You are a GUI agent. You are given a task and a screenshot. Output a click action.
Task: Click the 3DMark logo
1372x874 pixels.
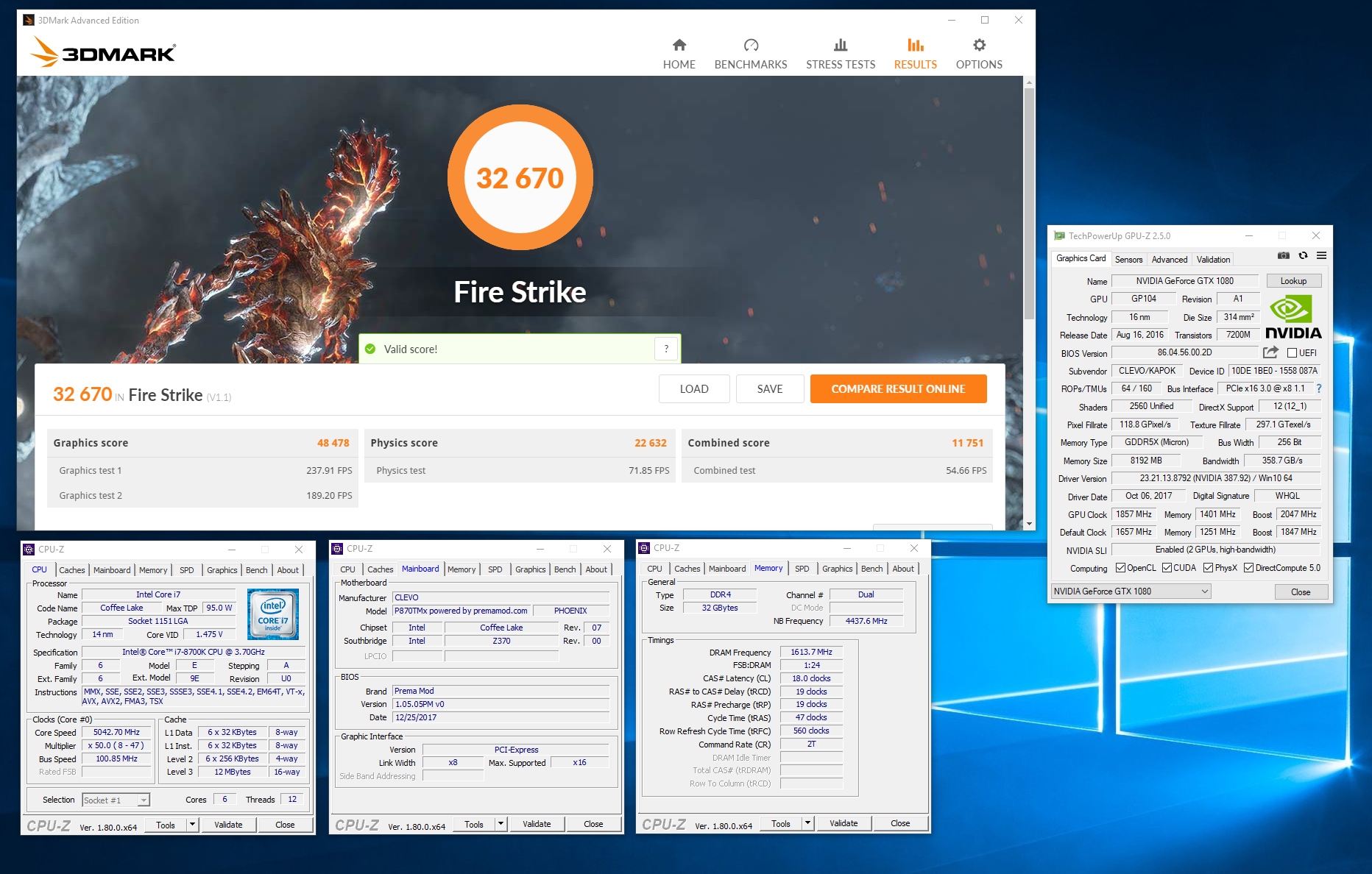click(103, 52)
